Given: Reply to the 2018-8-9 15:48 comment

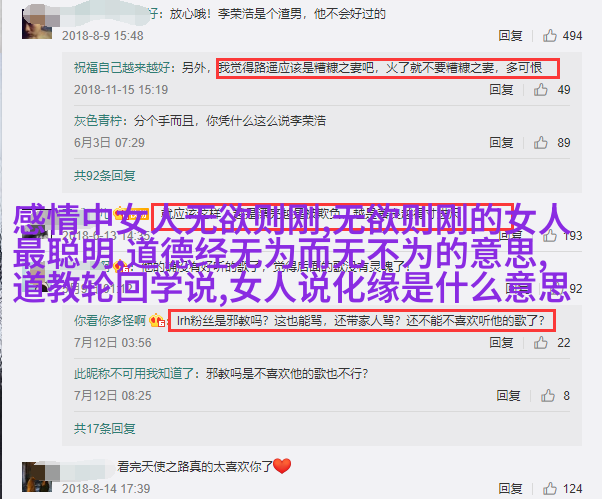Looking at the screenshot, I should 510,35.
